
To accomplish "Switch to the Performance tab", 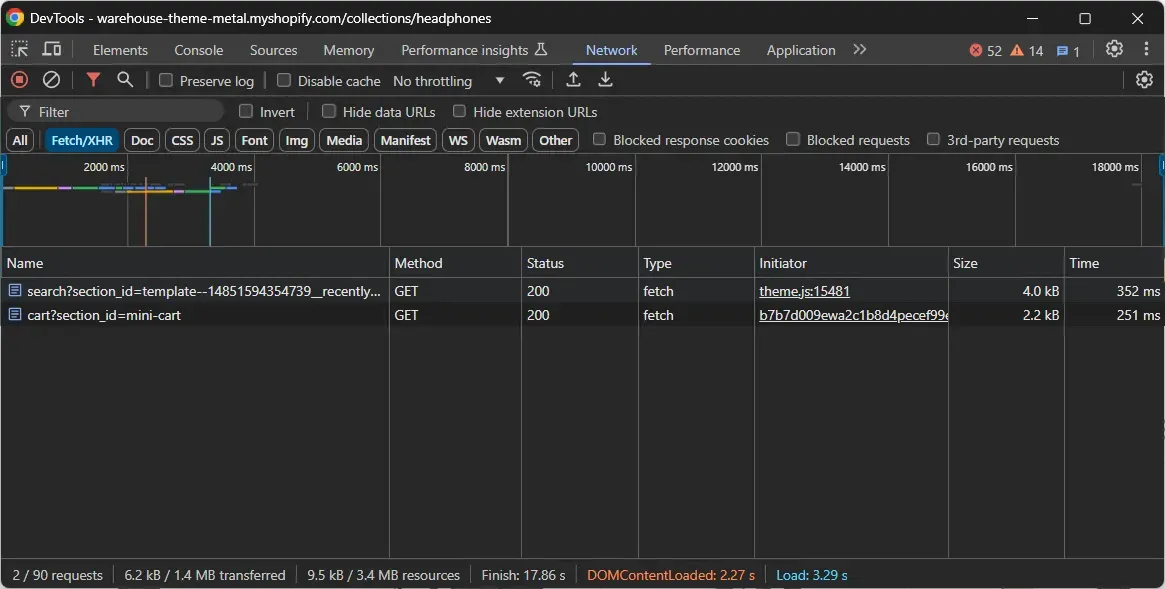I will (x=701, y=49).
